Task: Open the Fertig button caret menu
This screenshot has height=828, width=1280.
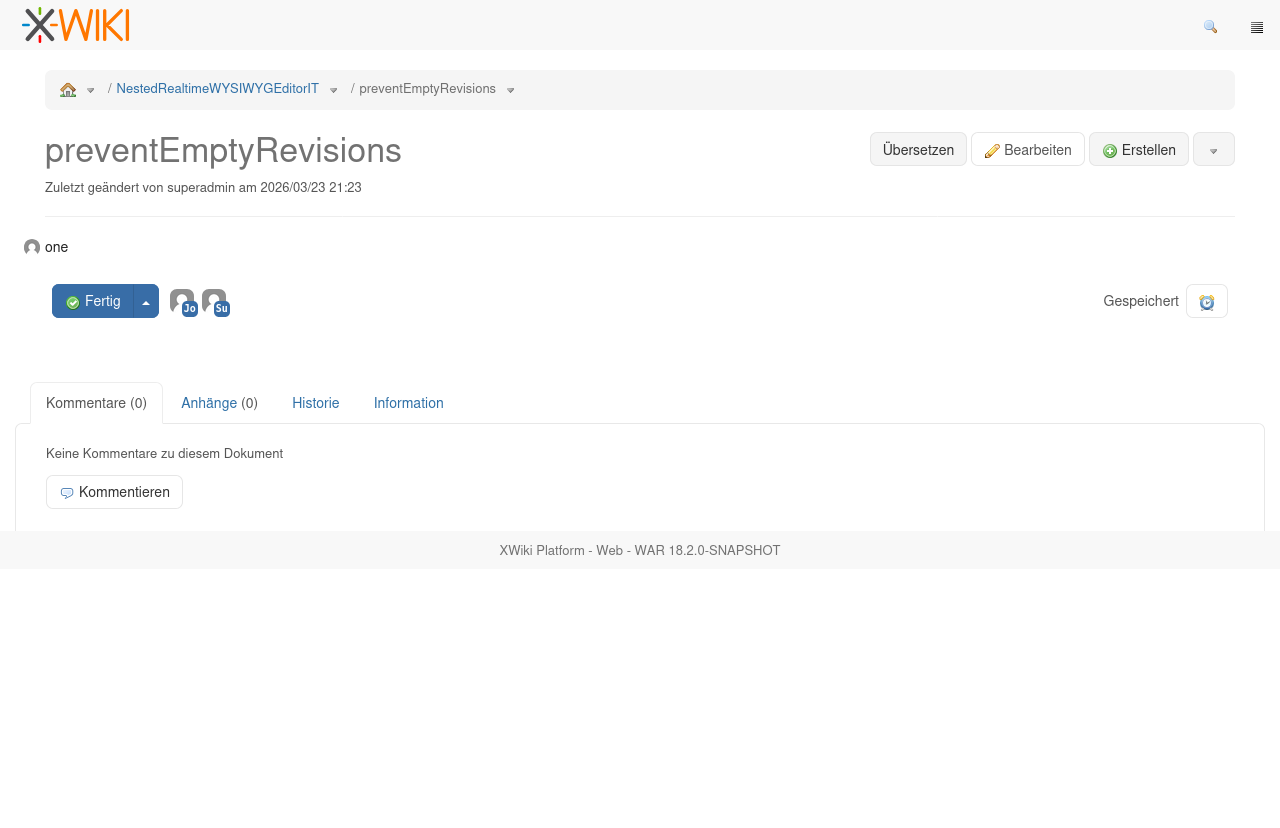Action: click(146, 302)
